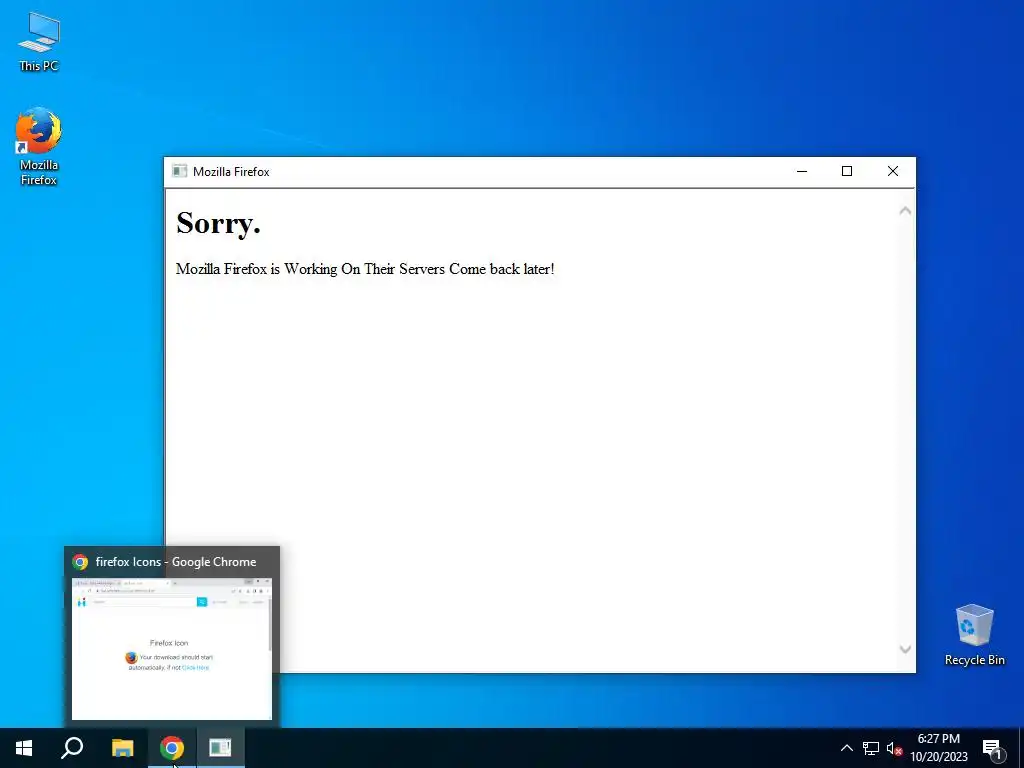Screen dimensions: 1024x768
Task: Click the Working On Their Servers message
Action: (365, 269)
